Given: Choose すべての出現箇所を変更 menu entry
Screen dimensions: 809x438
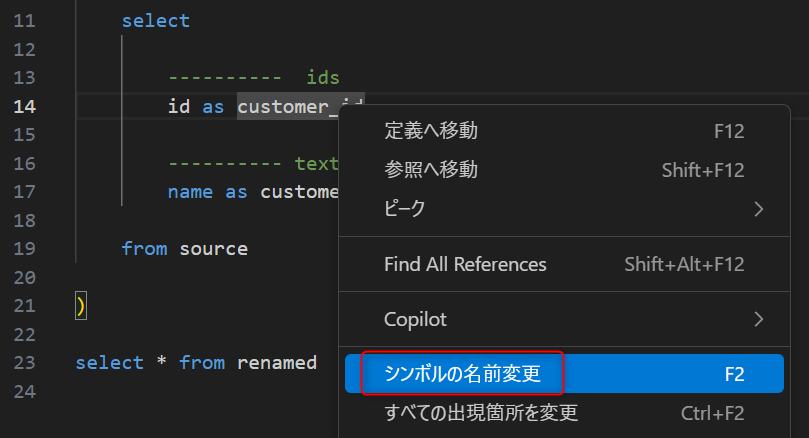Looking at the screenshot, I should tap(564, 413).
